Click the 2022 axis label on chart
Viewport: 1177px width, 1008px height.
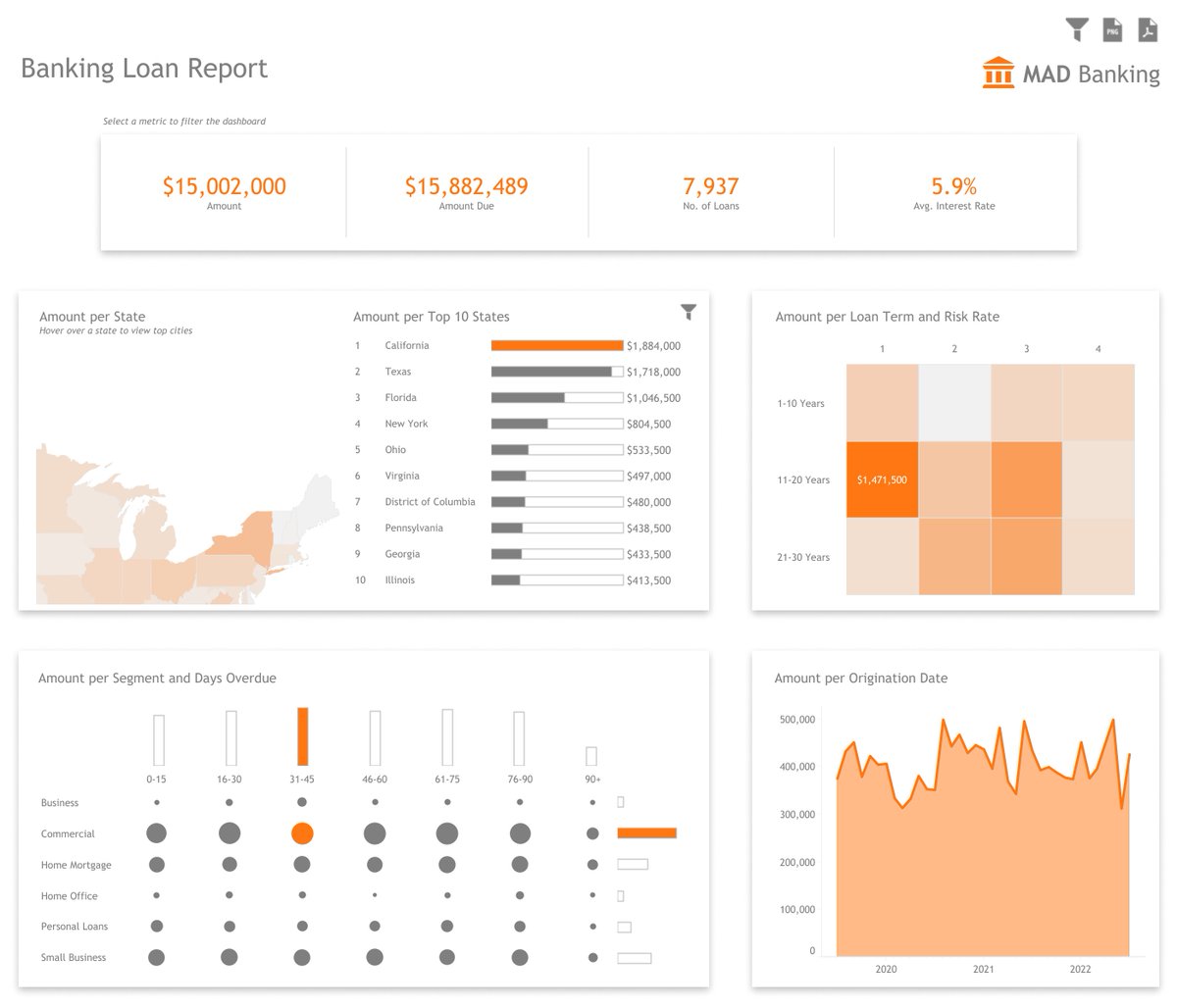pyautogui.click(x=1080, y=969)
